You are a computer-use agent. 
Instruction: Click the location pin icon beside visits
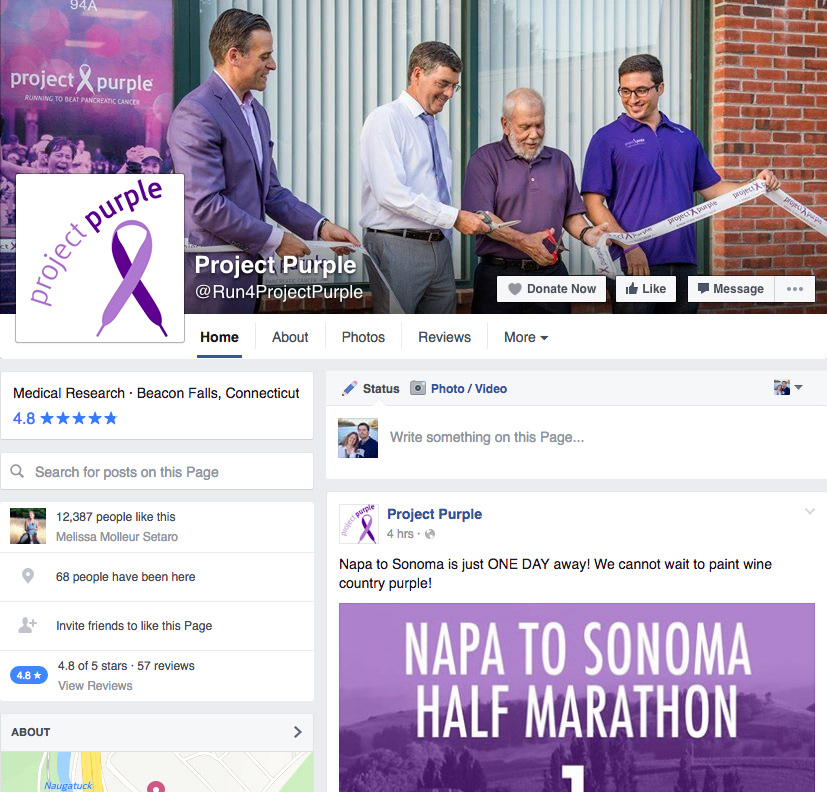[28, 576]
